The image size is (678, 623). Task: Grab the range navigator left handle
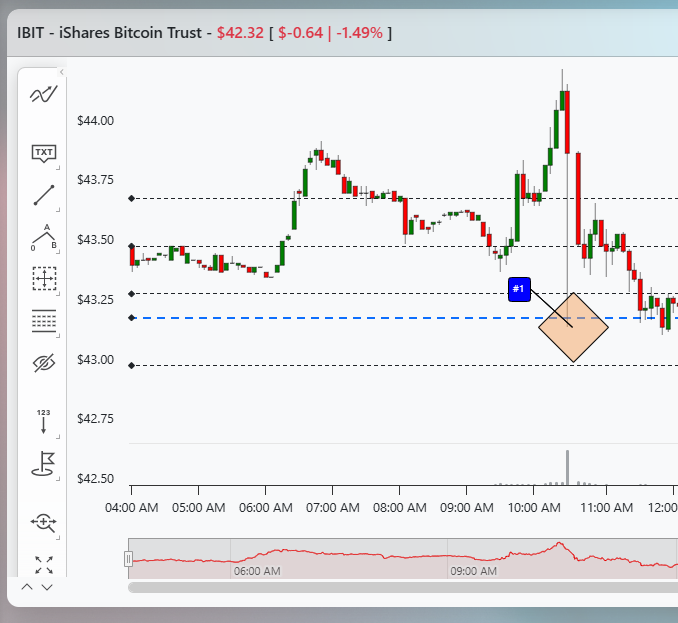[128, 559]
